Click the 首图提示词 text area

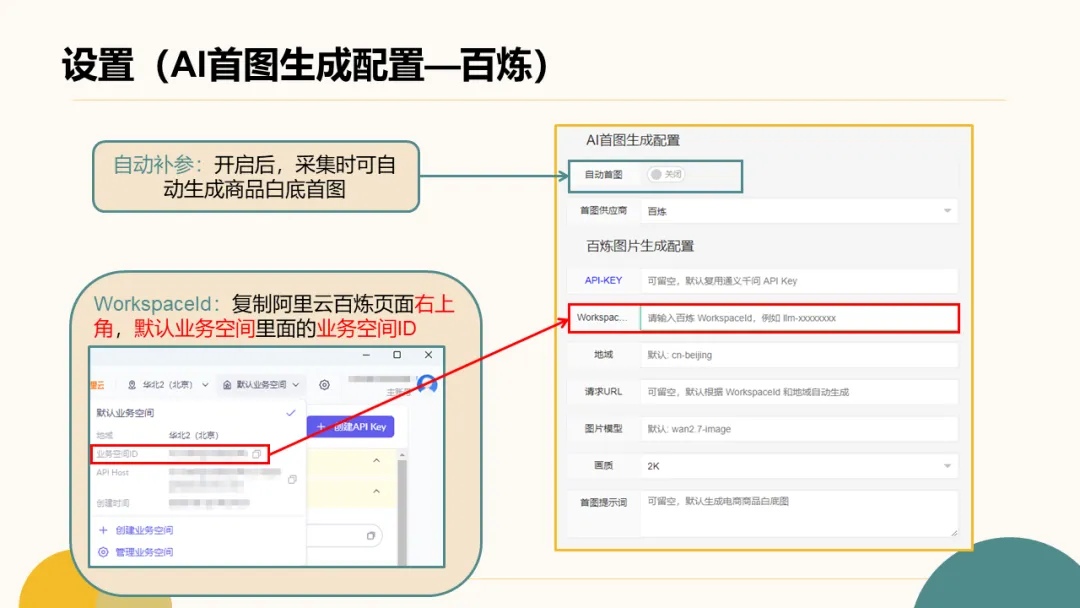coord(799,514)
